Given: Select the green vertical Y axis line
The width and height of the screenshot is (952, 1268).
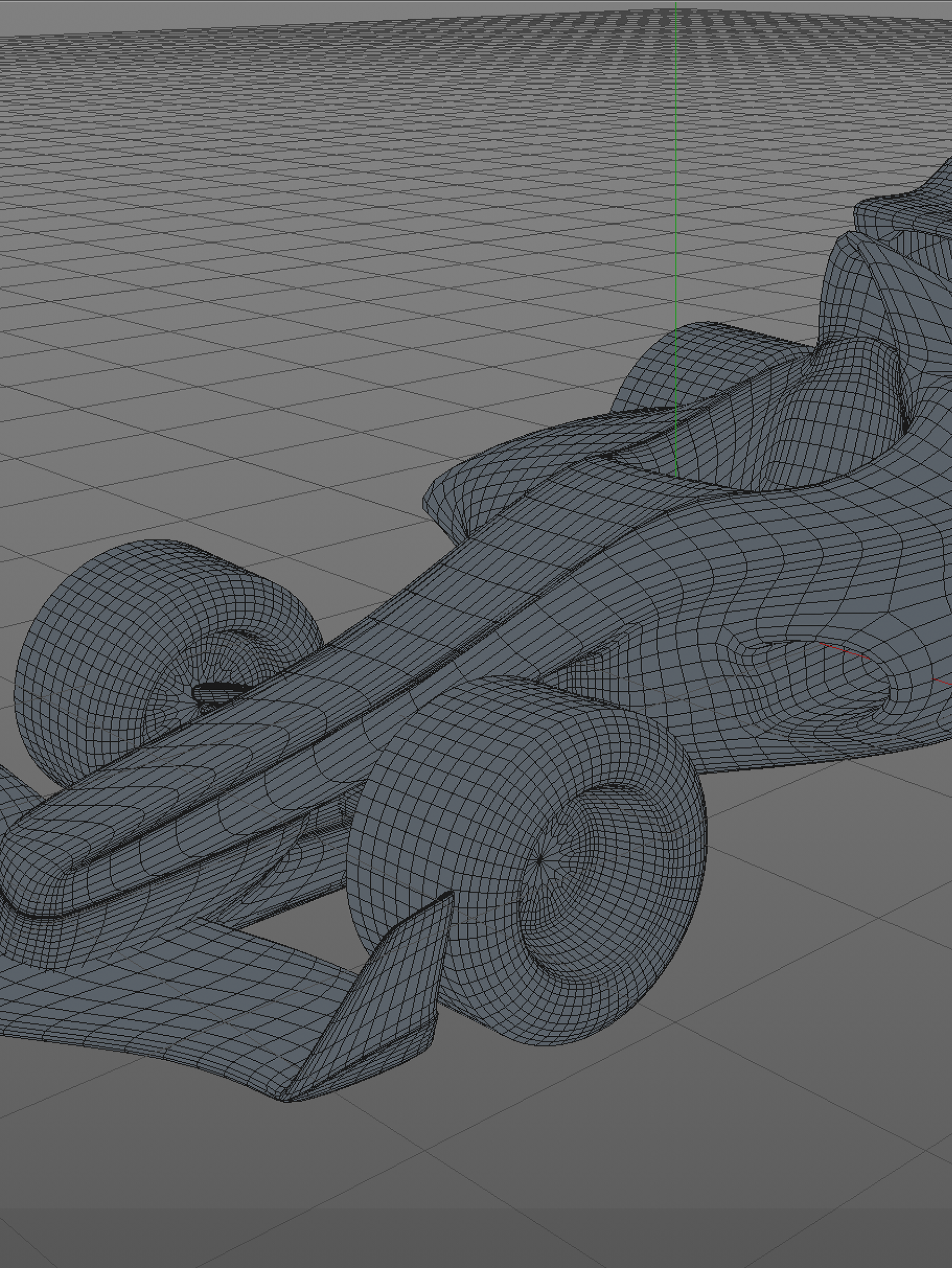Looking at the screenshot, I should click(676, 241).
